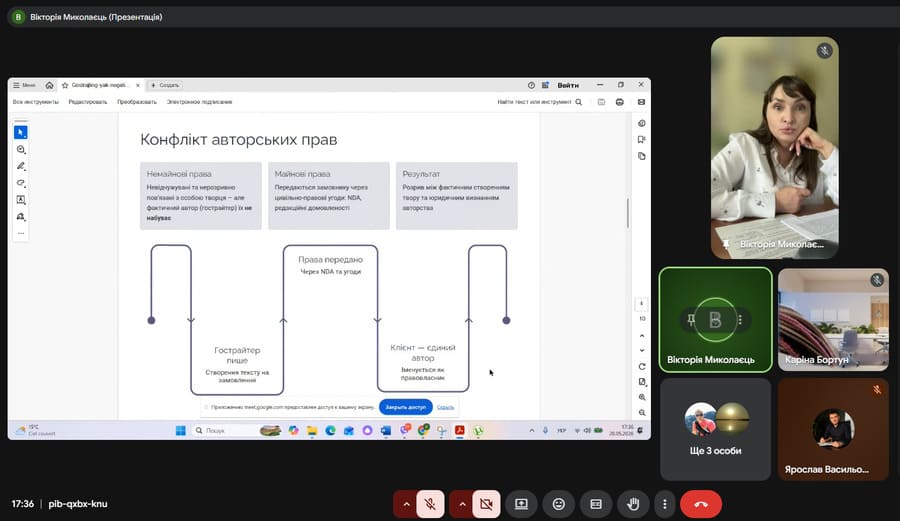Choose the sign/stamp tool in left toolbar

21,216
